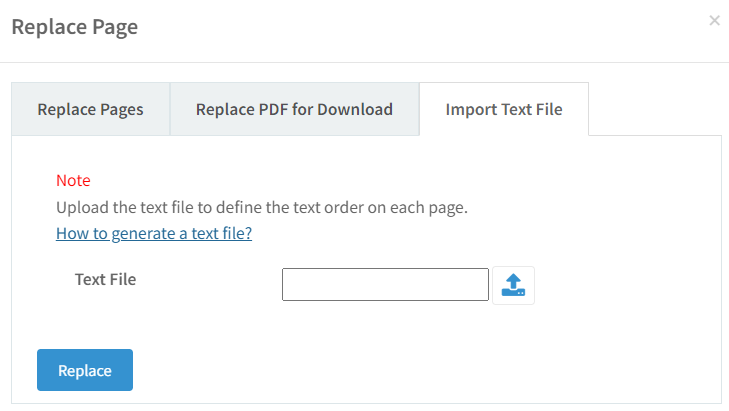Click the 'Replace Page' dialog title
729x411 pixels.
click(75, 27)
